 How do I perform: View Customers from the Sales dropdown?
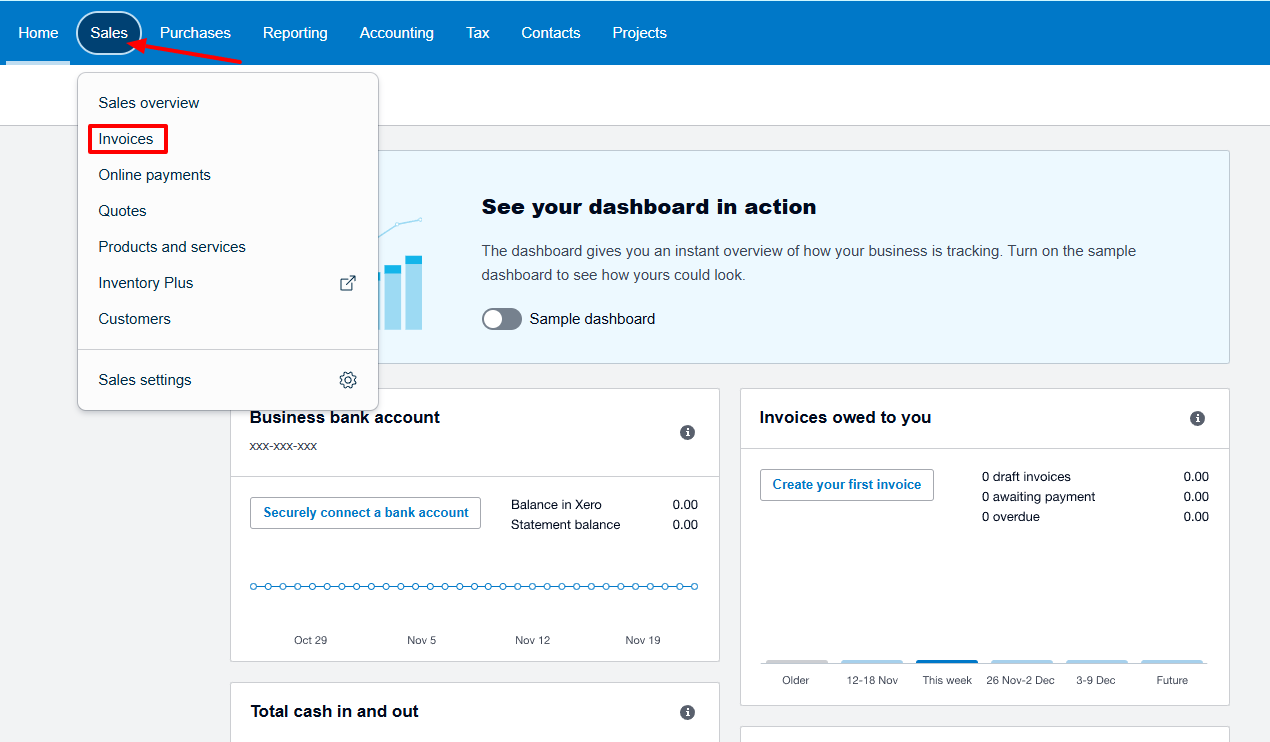134,318
